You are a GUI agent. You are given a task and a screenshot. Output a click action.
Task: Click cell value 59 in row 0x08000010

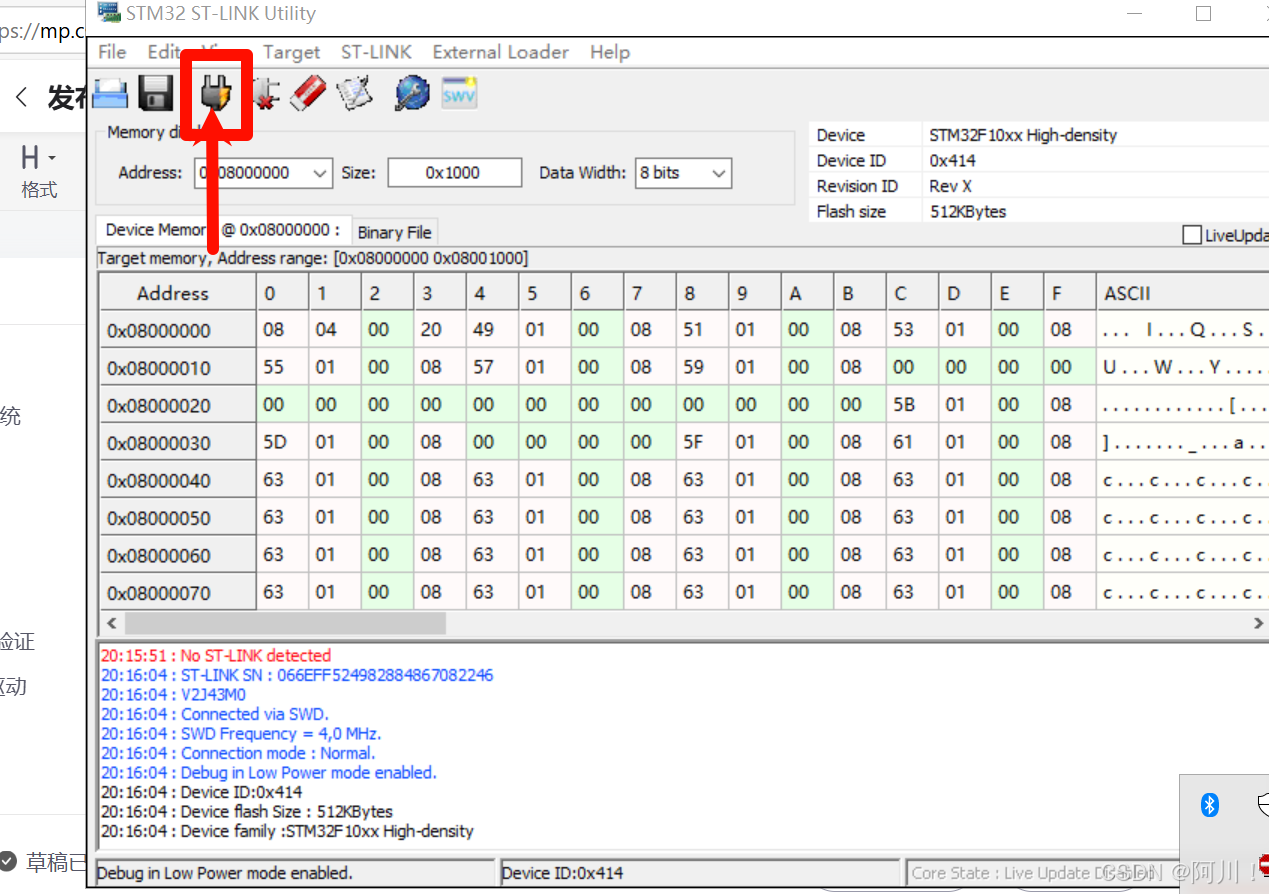click(x=702, y=368)
